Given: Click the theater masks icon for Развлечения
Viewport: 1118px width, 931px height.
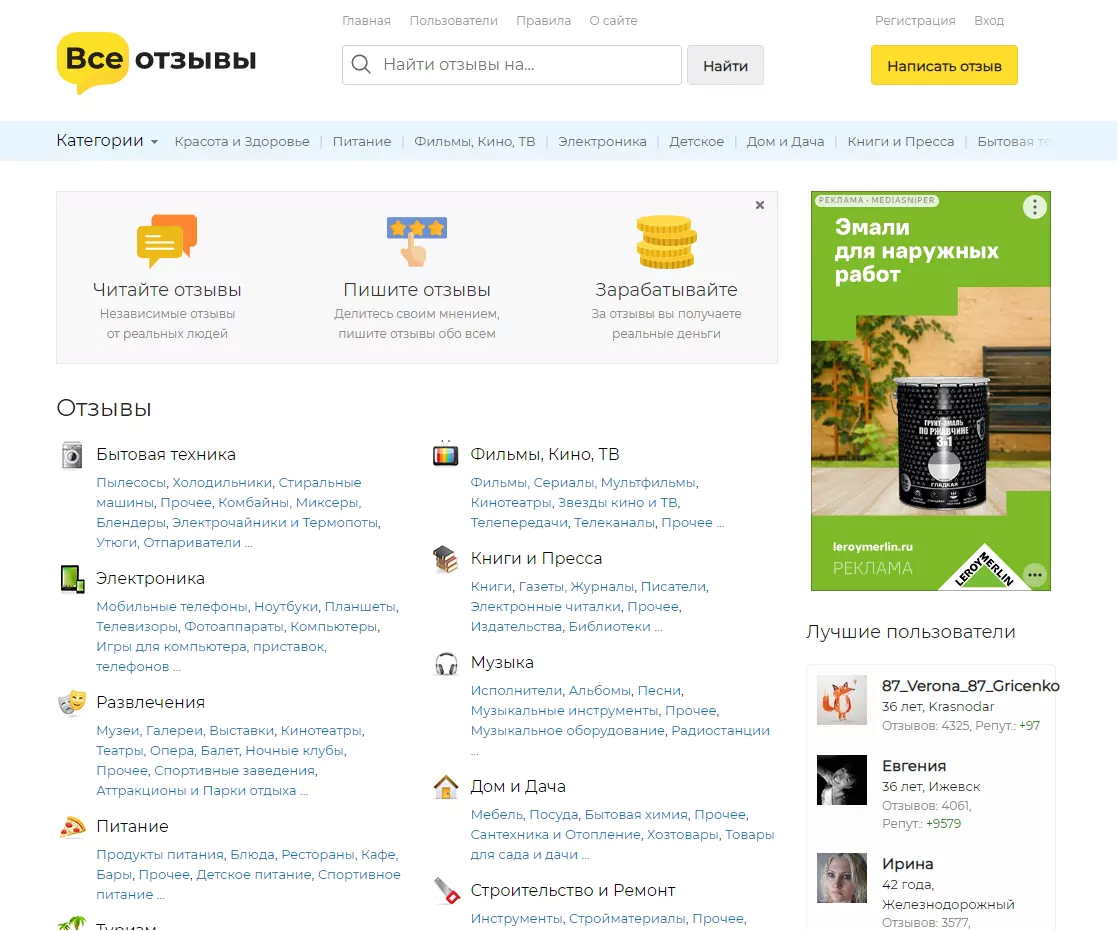Looking at the screenshot, I should point(72,703).
